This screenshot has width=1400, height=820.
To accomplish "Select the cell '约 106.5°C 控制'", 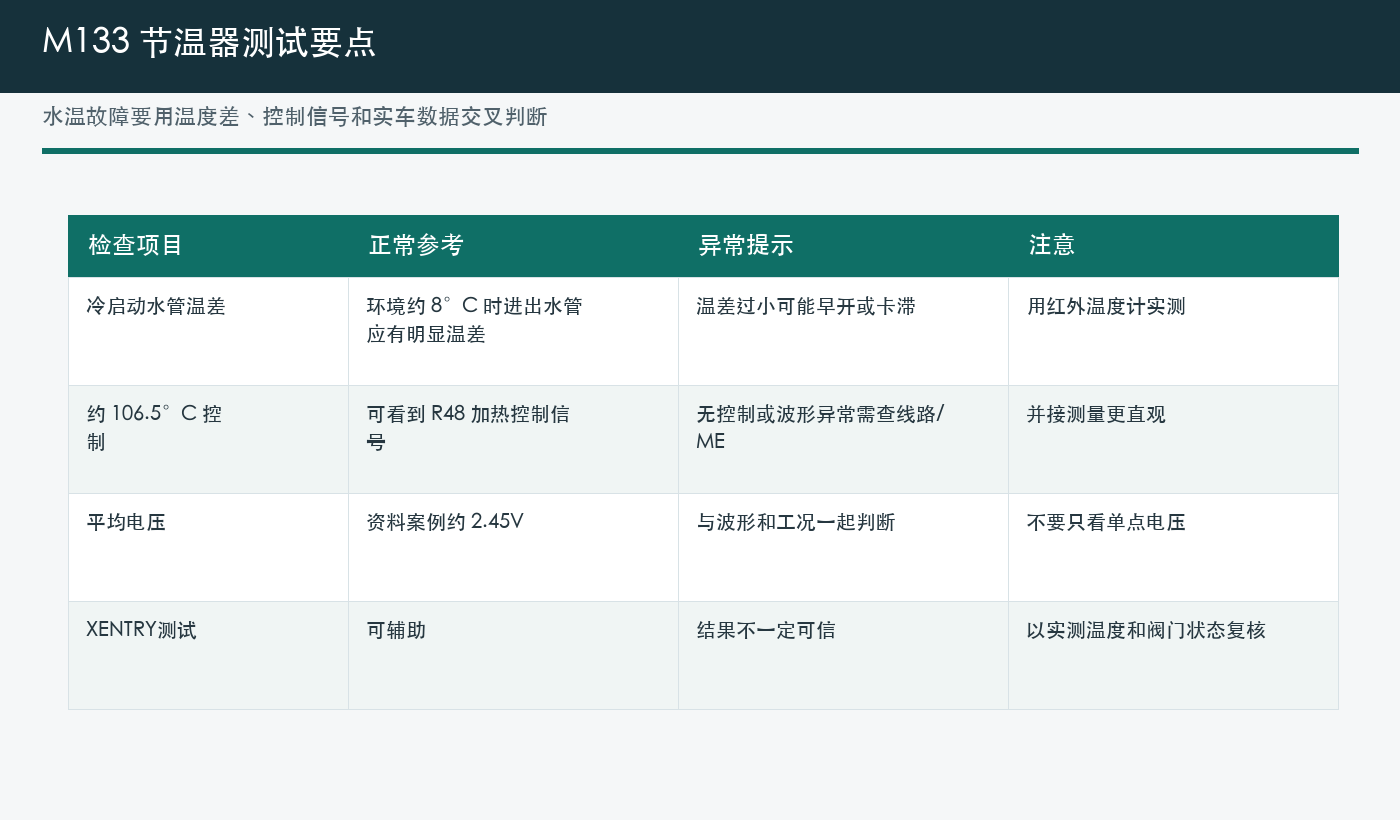I will coord(208,440).
